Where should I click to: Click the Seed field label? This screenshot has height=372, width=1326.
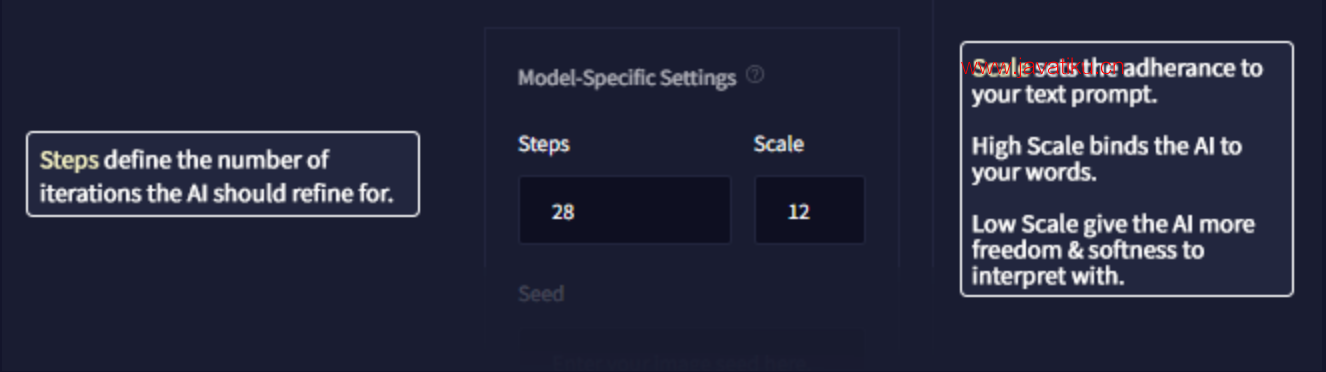pyautogui.click(x=541, y=294)
